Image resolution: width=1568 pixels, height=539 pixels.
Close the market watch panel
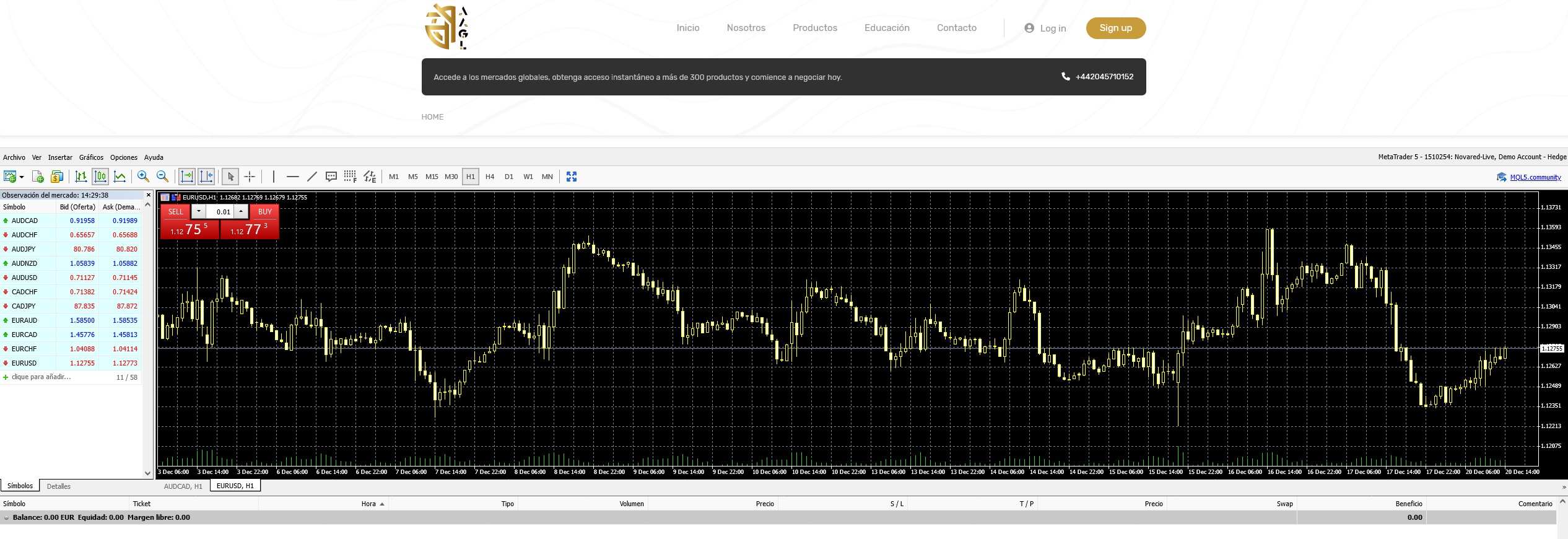click(149, 195)
